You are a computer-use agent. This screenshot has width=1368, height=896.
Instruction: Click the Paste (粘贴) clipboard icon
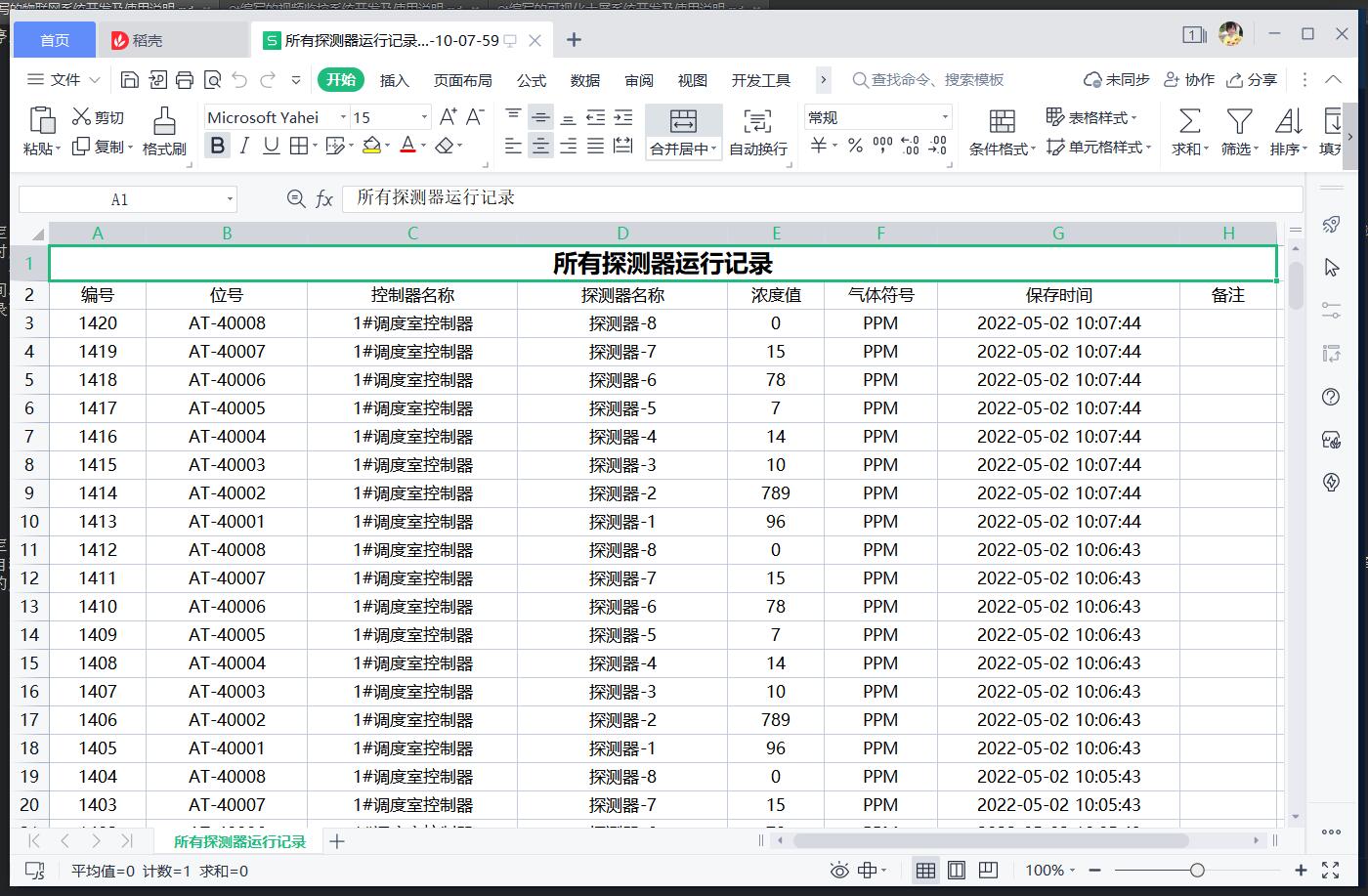coord(41,121)
